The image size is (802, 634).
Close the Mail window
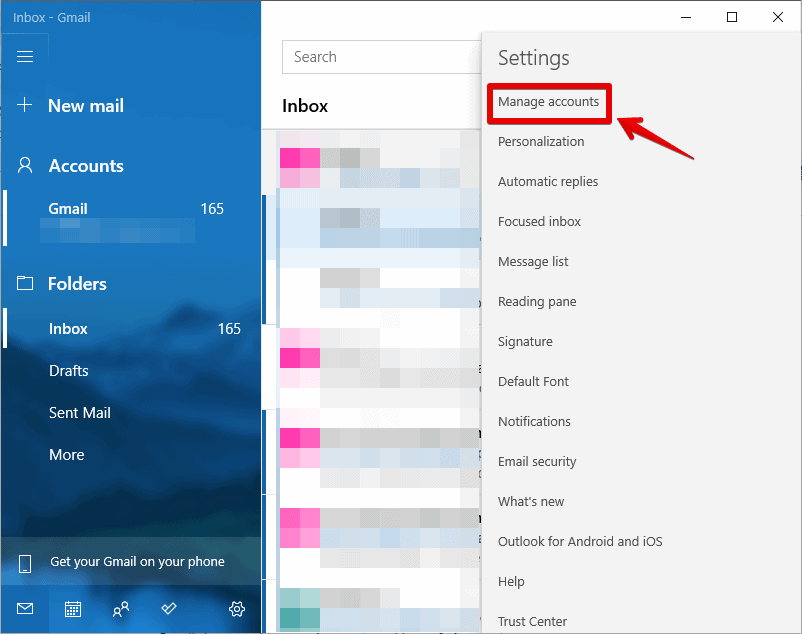coord(778,17)
